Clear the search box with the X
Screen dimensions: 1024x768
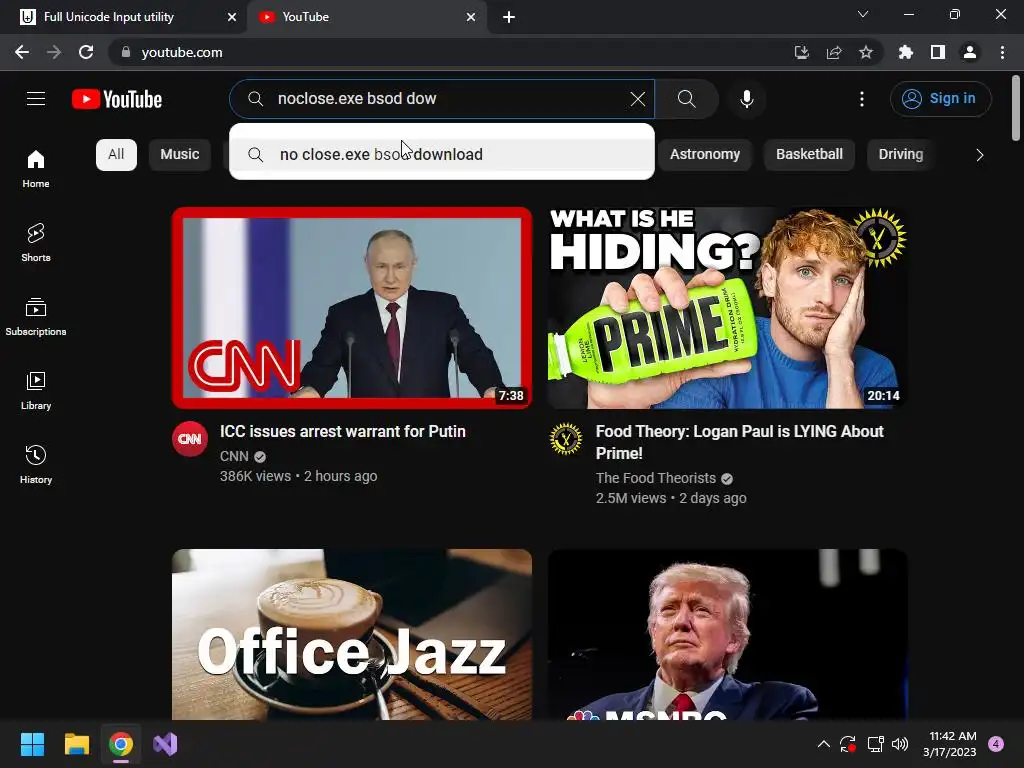tap(637, 99)
